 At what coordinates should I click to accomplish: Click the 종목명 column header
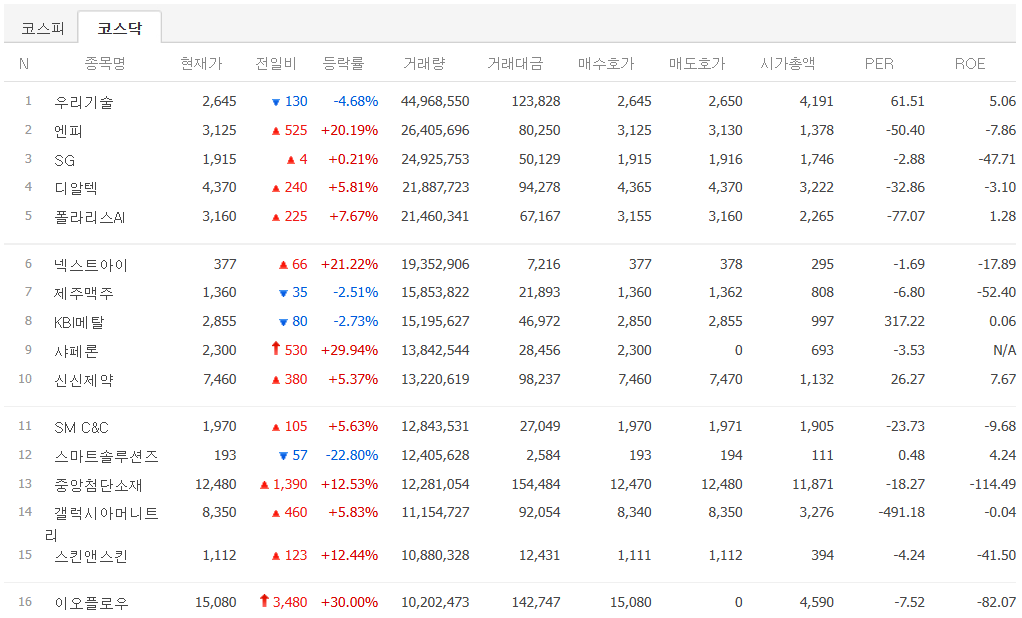coord(105,63)
